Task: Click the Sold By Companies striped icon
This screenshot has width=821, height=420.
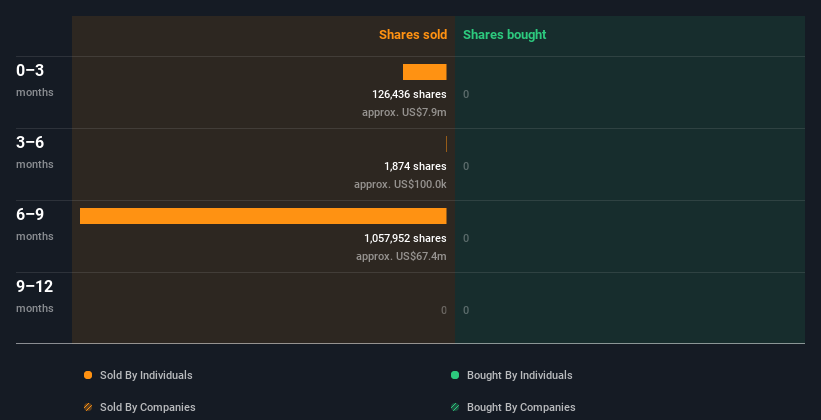Action: pos(88,407)
